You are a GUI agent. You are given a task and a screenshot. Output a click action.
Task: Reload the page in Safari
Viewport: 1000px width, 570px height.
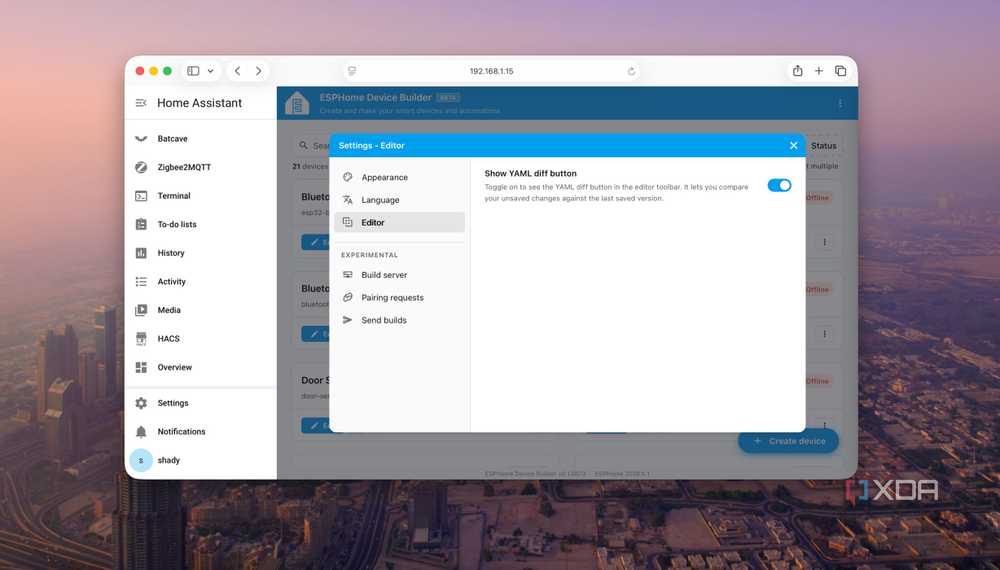[x=631, y=71]
